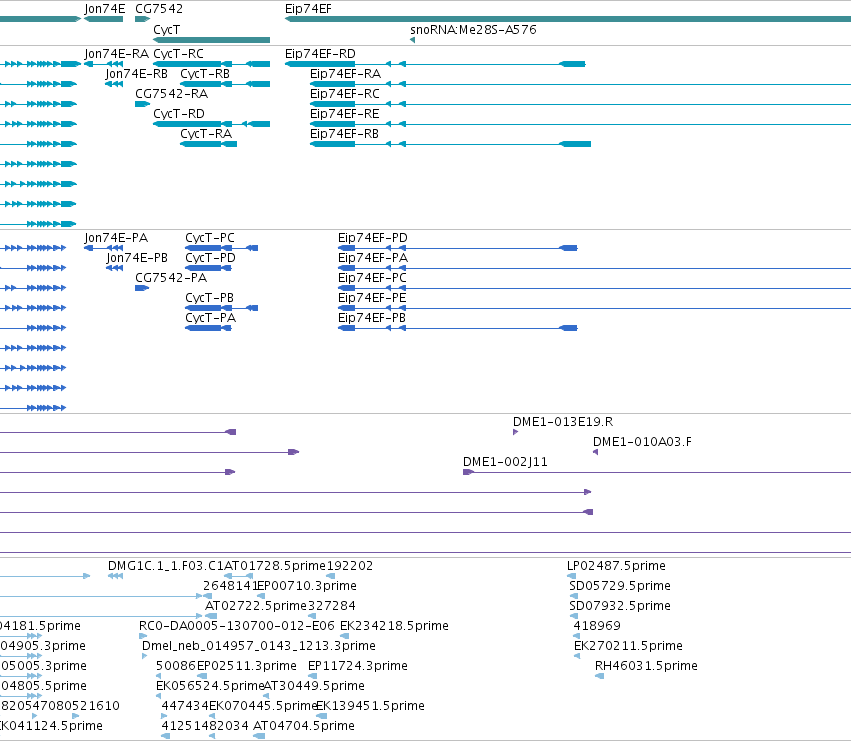
Task: Select protein Eip74EF-PB
Action: pos(372,318)
